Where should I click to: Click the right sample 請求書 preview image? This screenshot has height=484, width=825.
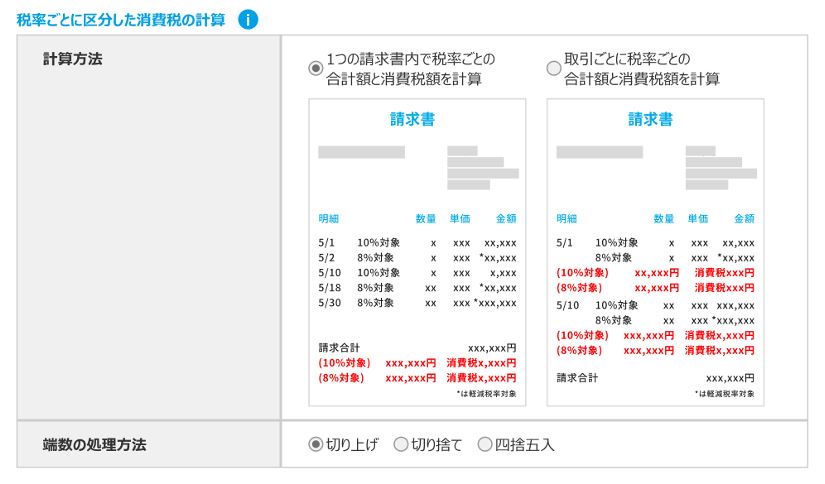click(x=655, y=252)
